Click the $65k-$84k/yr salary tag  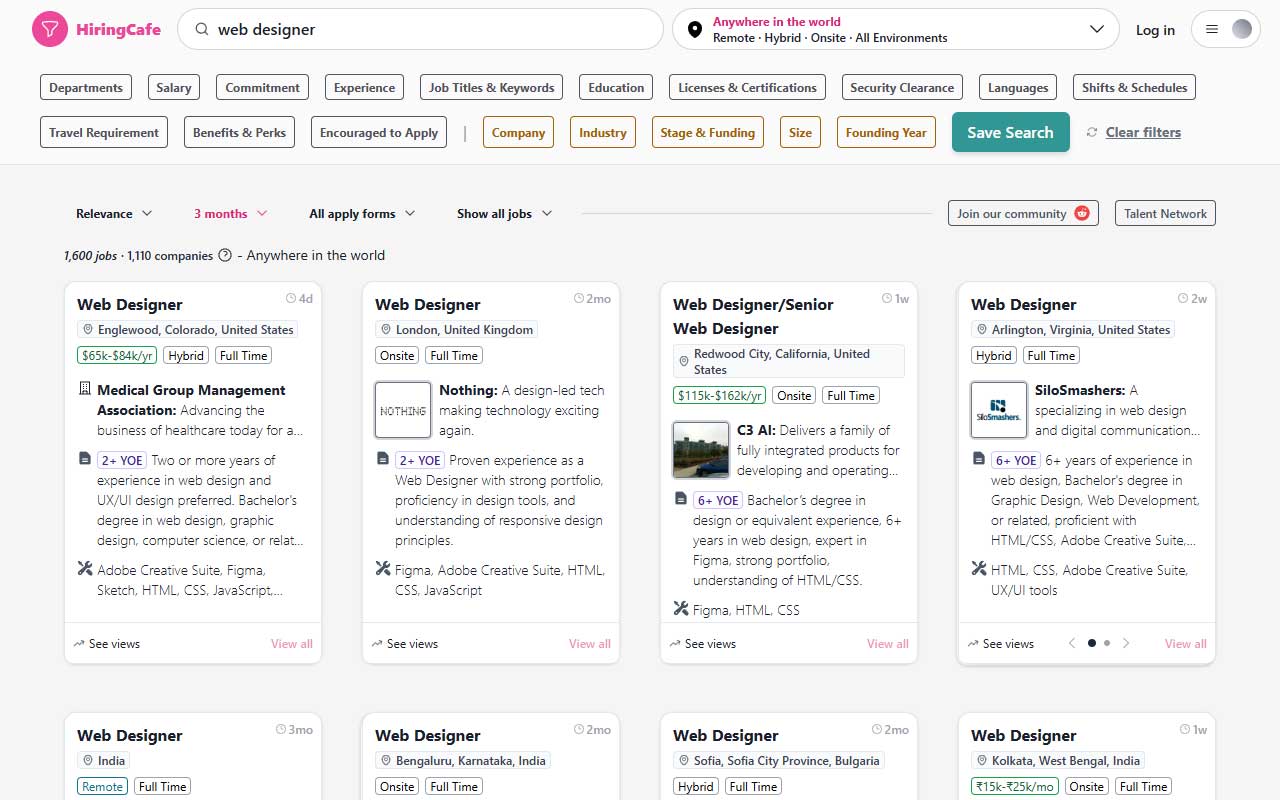(117, 355)
